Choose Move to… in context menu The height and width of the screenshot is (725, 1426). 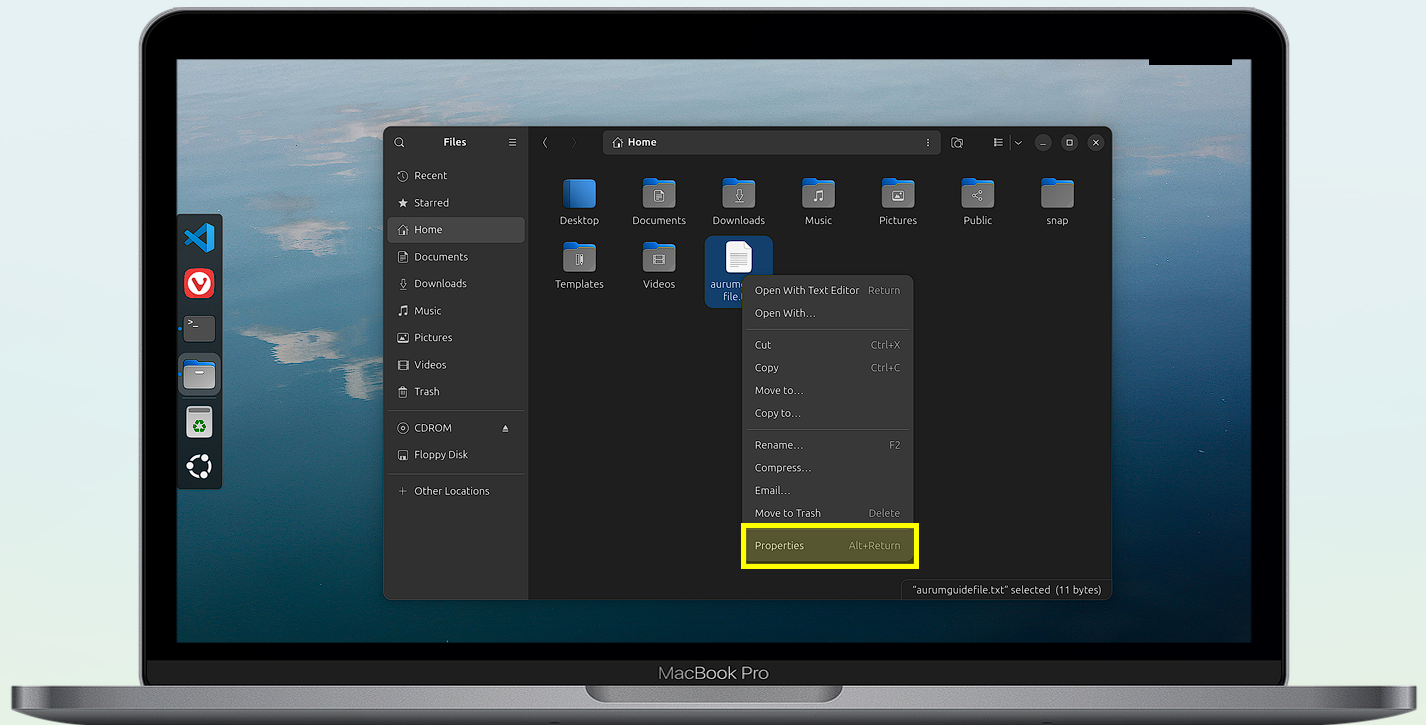[x=827, y=390]
